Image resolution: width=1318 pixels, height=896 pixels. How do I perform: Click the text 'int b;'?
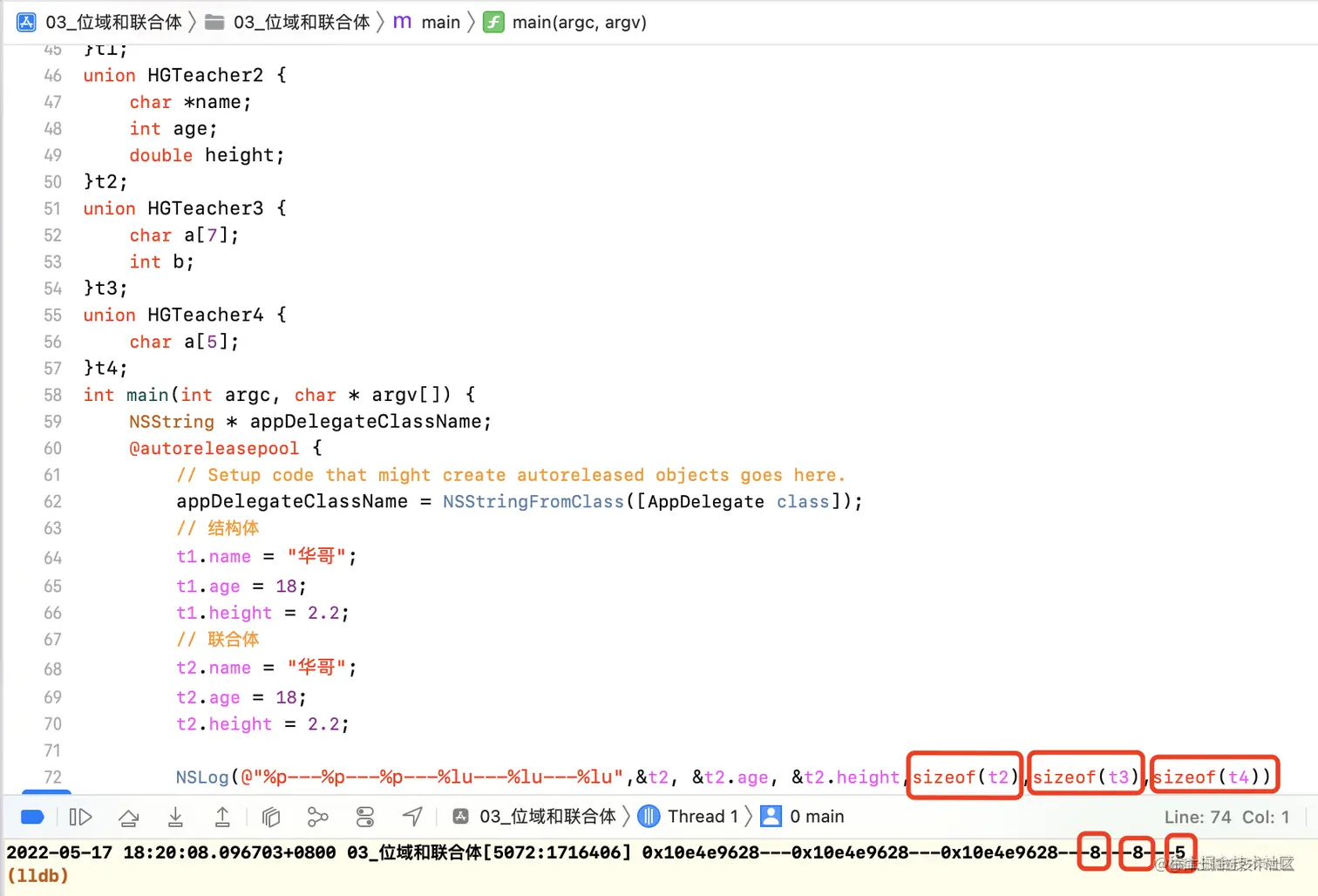click(162, 261)
